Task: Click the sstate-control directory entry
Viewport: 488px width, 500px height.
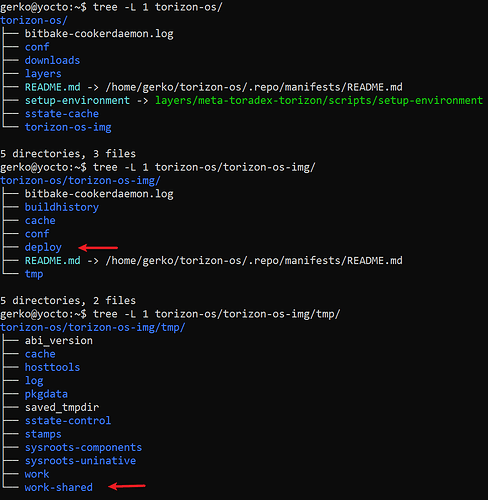Action: pos(68,421)
